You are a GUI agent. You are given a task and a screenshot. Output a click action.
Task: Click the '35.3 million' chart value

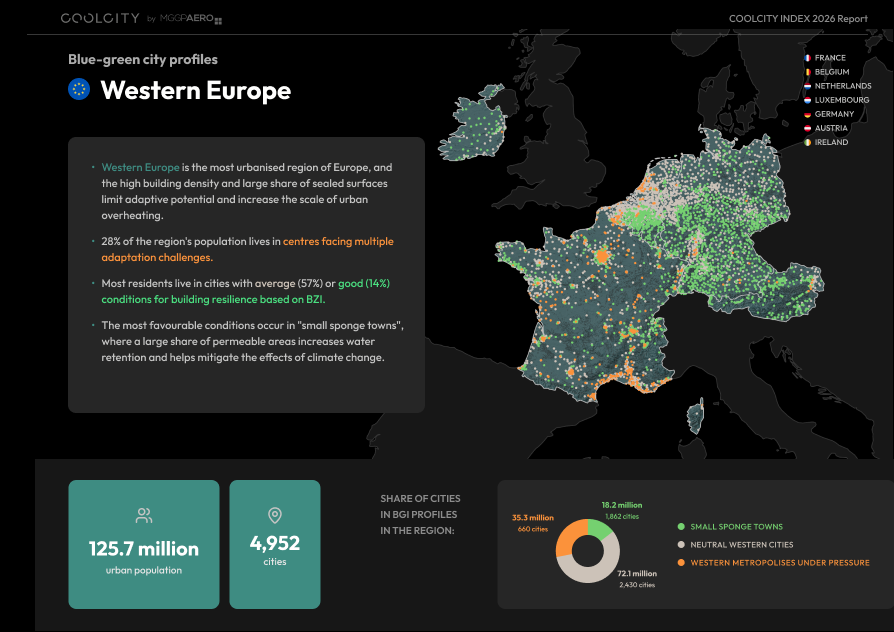(x=533, y=518)
